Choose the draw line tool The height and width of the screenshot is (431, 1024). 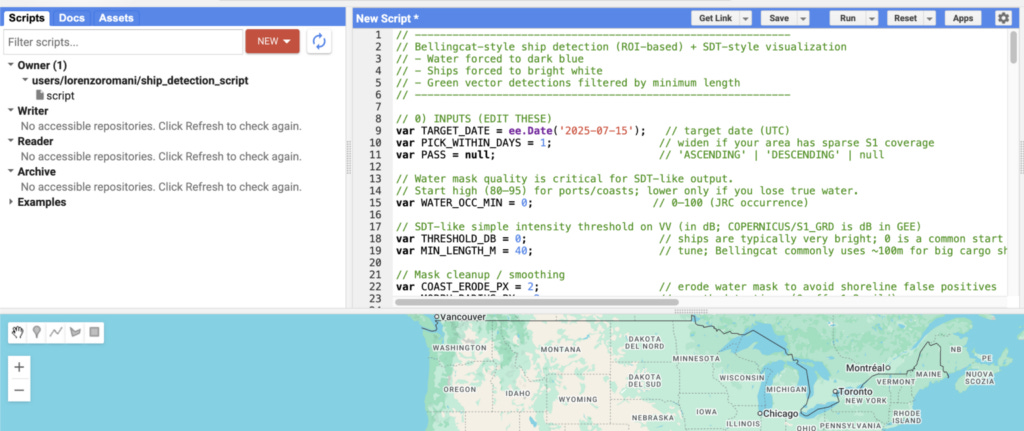56,333
